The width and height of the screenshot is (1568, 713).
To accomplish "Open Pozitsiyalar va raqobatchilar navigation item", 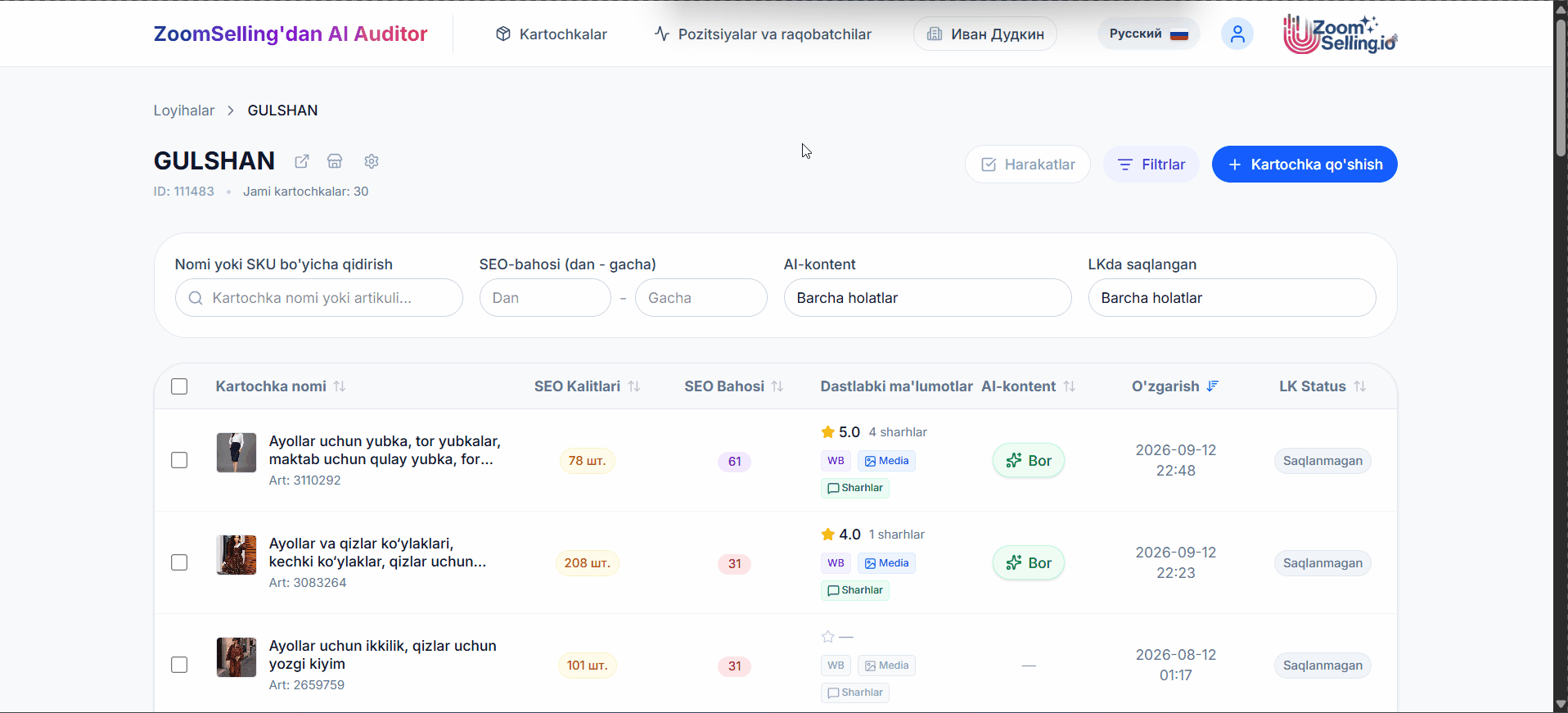I will pyautogui.click(x=763, y=34).
